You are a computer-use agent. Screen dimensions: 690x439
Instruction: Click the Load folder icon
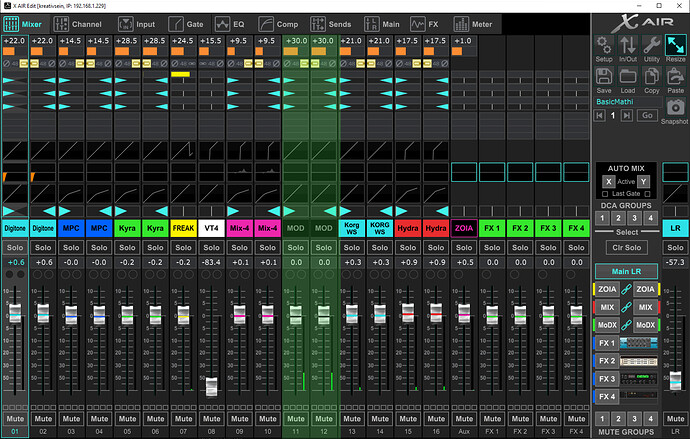click(628, 77)
